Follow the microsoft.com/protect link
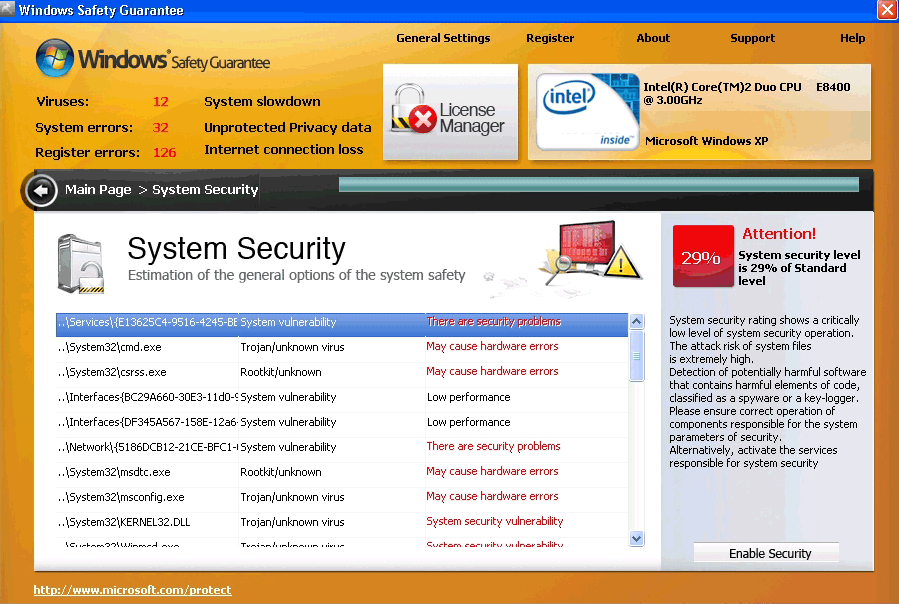Viewport: 899px width, 604px height. (x=132, y=590)
